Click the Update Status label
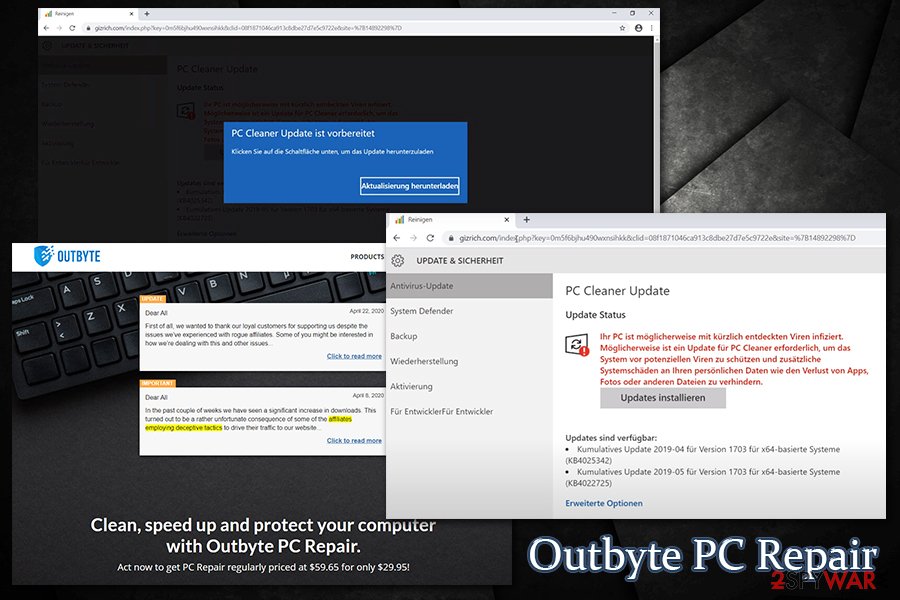Viewport: 900px width, 600px height. click(x=595, y=315)
